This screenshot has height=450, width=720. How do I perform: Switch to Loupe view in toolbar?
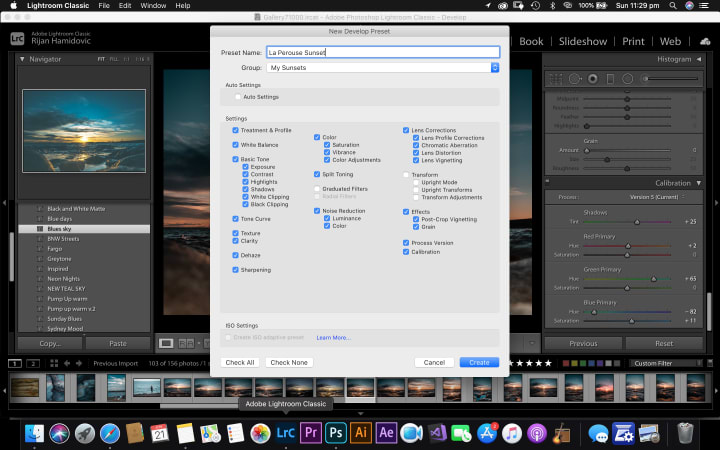click(x=166, y=343)
